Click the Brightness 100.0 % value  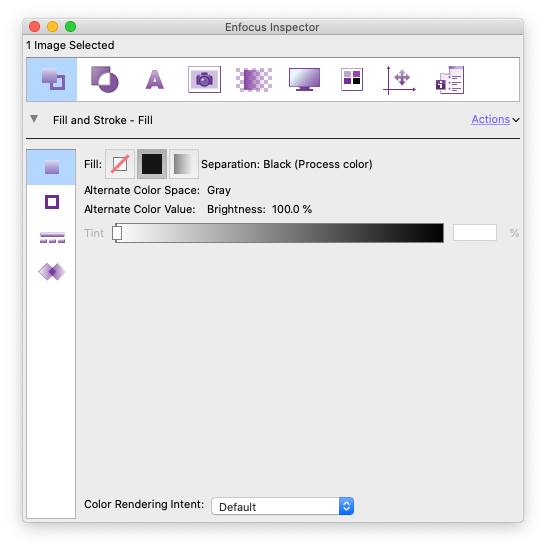pos(260,209)
